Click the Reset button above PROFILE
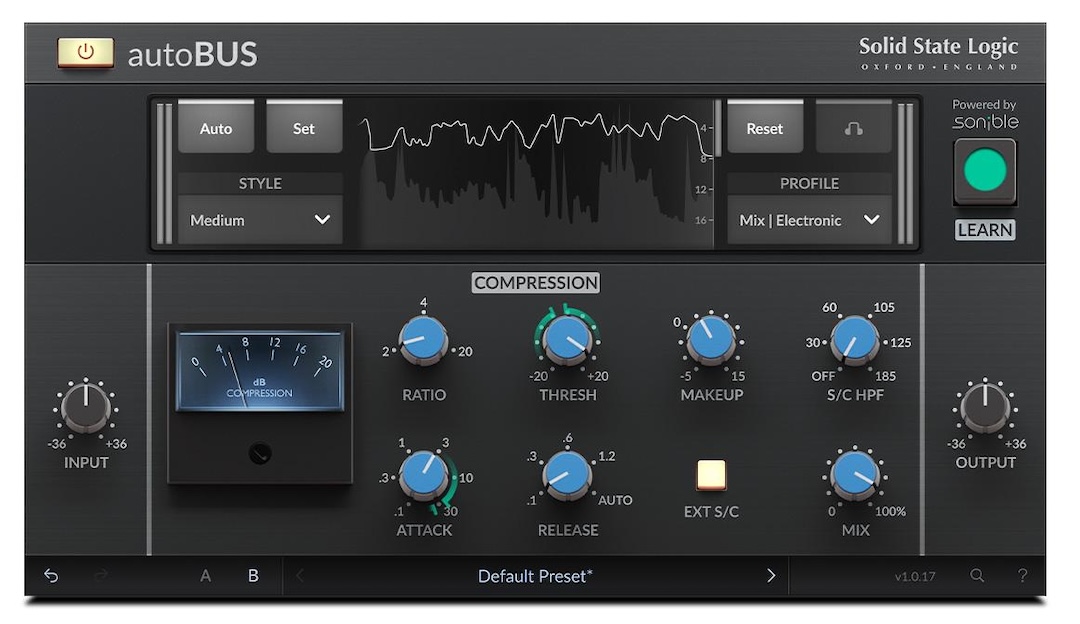 (x=765, y=128)
